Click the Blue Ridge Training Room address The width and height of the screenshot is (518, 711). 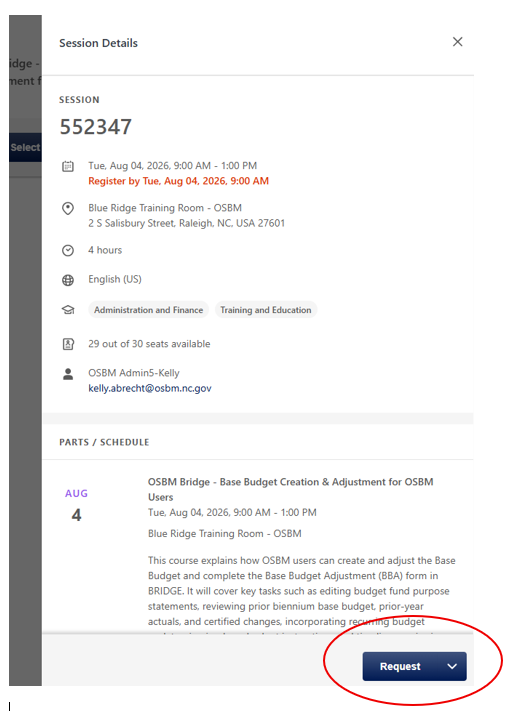(x=186, y=215)
